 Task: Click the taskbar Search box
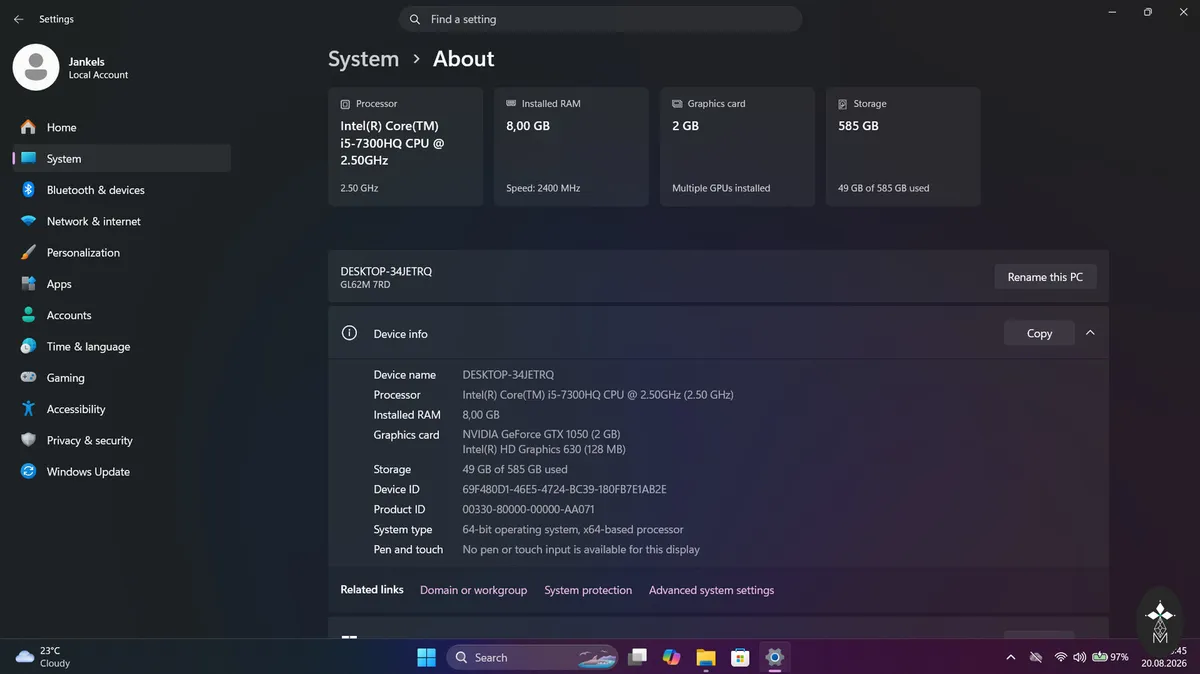530,657
